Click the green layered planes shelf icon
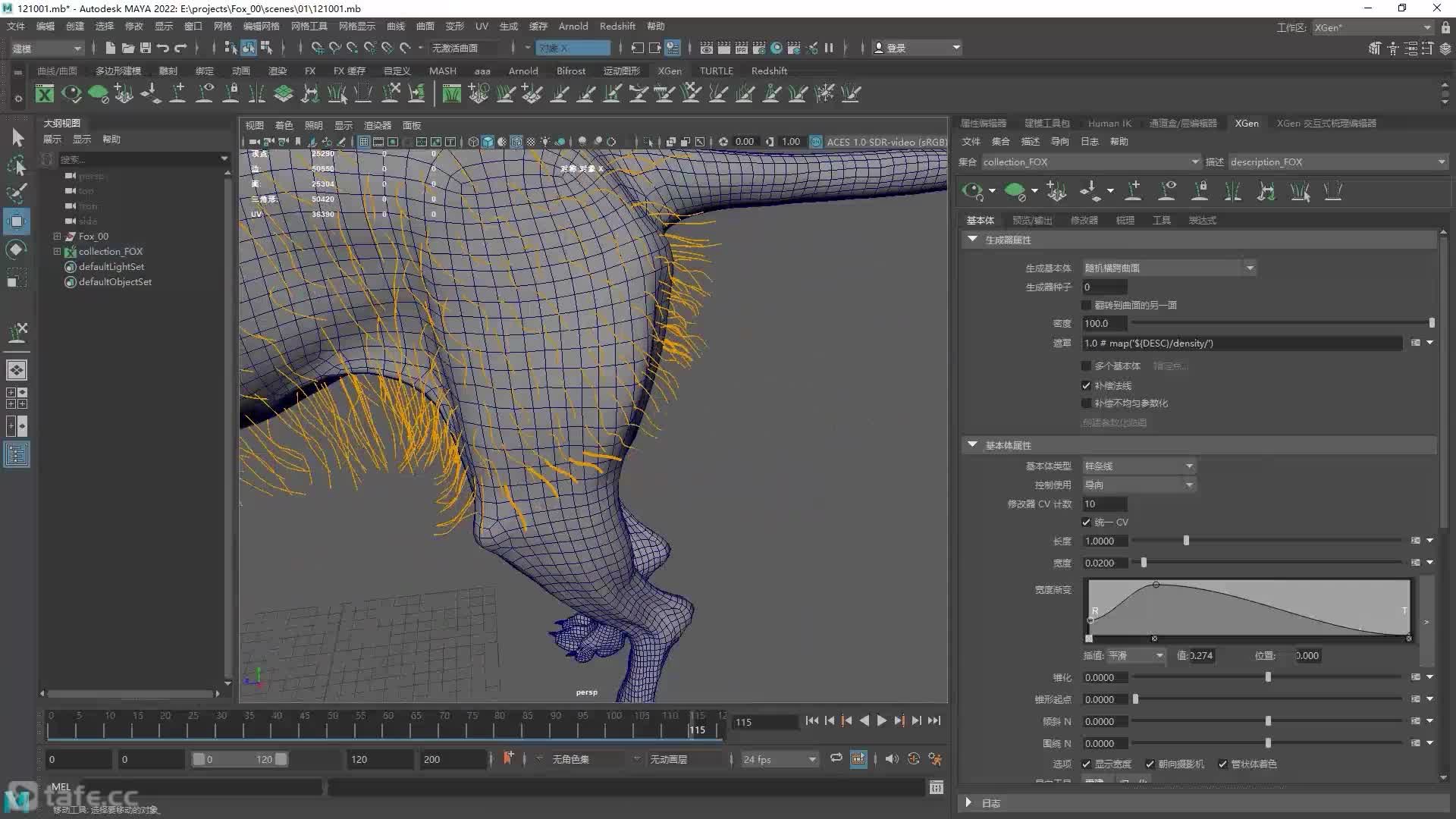 pyautogui.click(x=284, y=94)
